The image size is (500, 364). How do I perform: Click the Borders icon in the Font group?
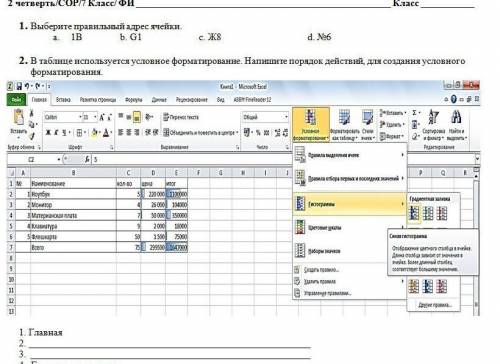pos(79,133)
